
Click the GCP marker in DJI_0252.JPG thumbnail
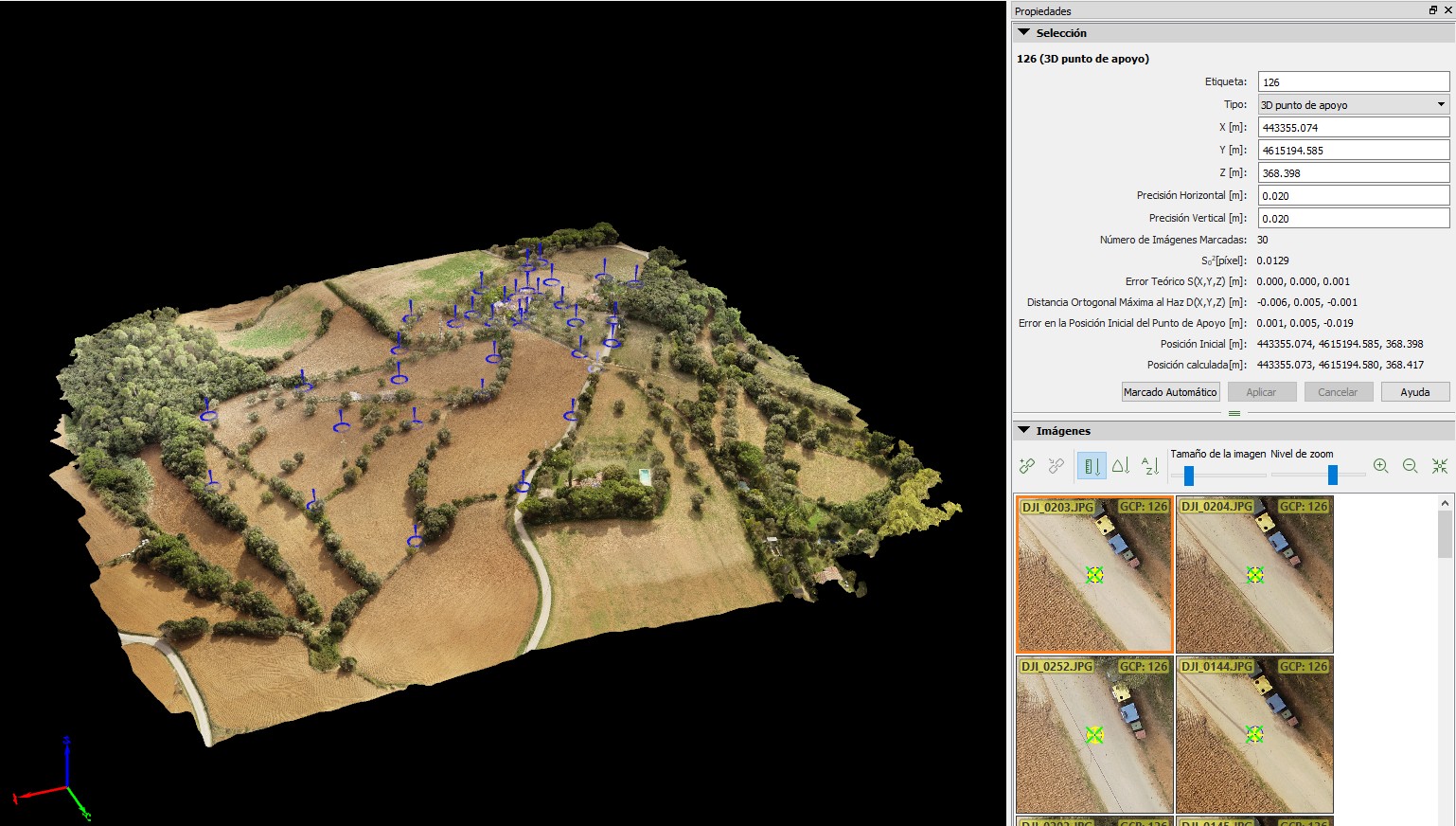(1095, 734)
